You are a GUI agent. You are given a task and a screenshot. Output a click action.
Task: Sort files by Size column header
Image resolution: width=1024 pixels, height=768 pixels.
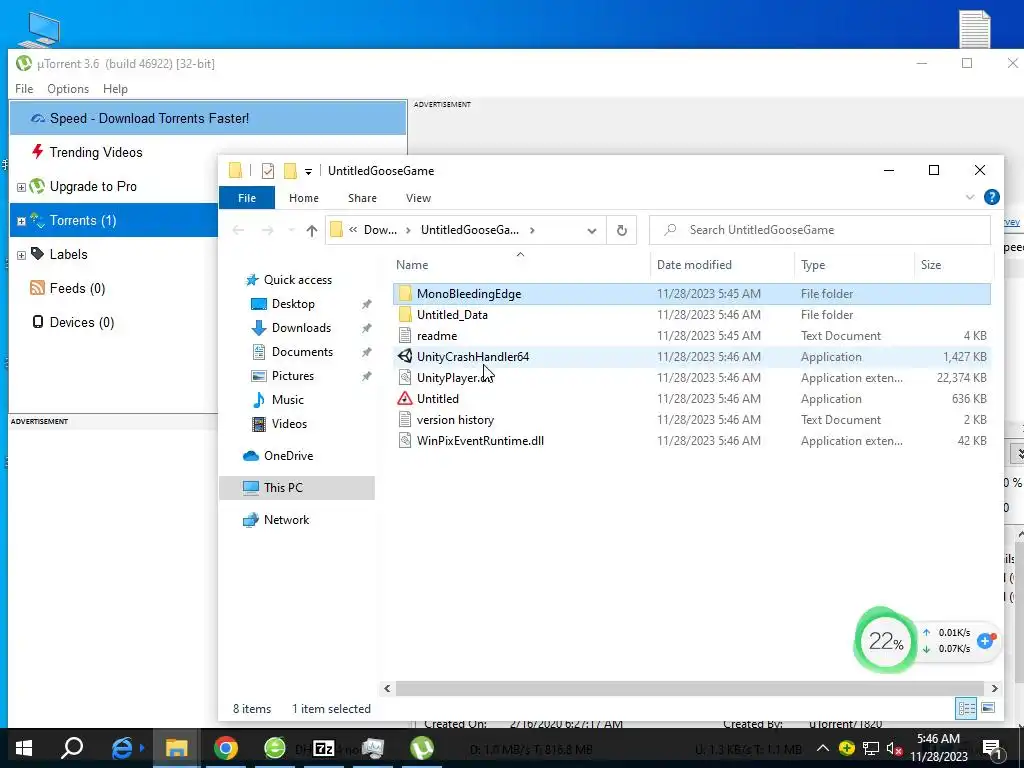click(x=953, y=264)
